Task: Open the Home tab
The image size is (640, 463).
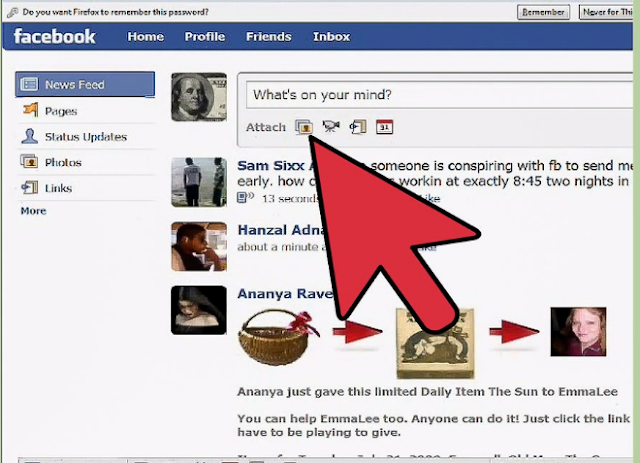Action: pyautogui.click(x=145, y=36)
